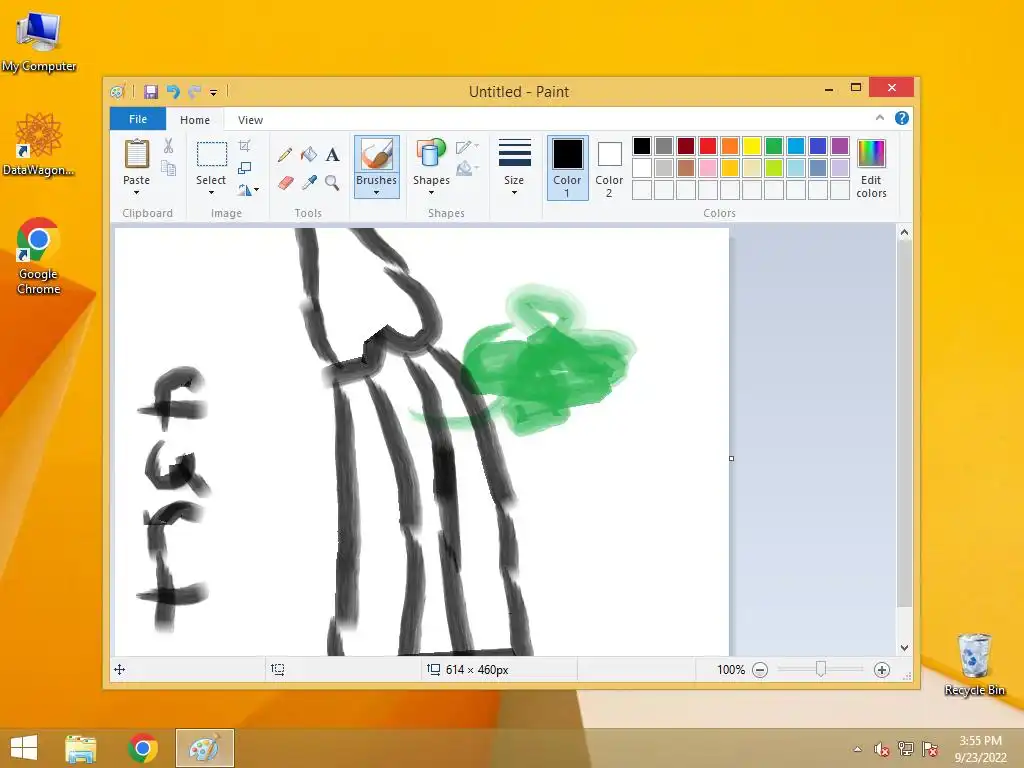
Task: Expand the Paste dropdown arrow
Action: tap(136, 193)
